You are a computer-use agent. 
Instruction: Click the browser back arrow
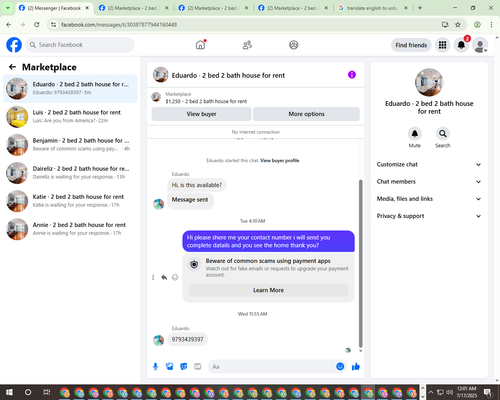tap(9, 24)
